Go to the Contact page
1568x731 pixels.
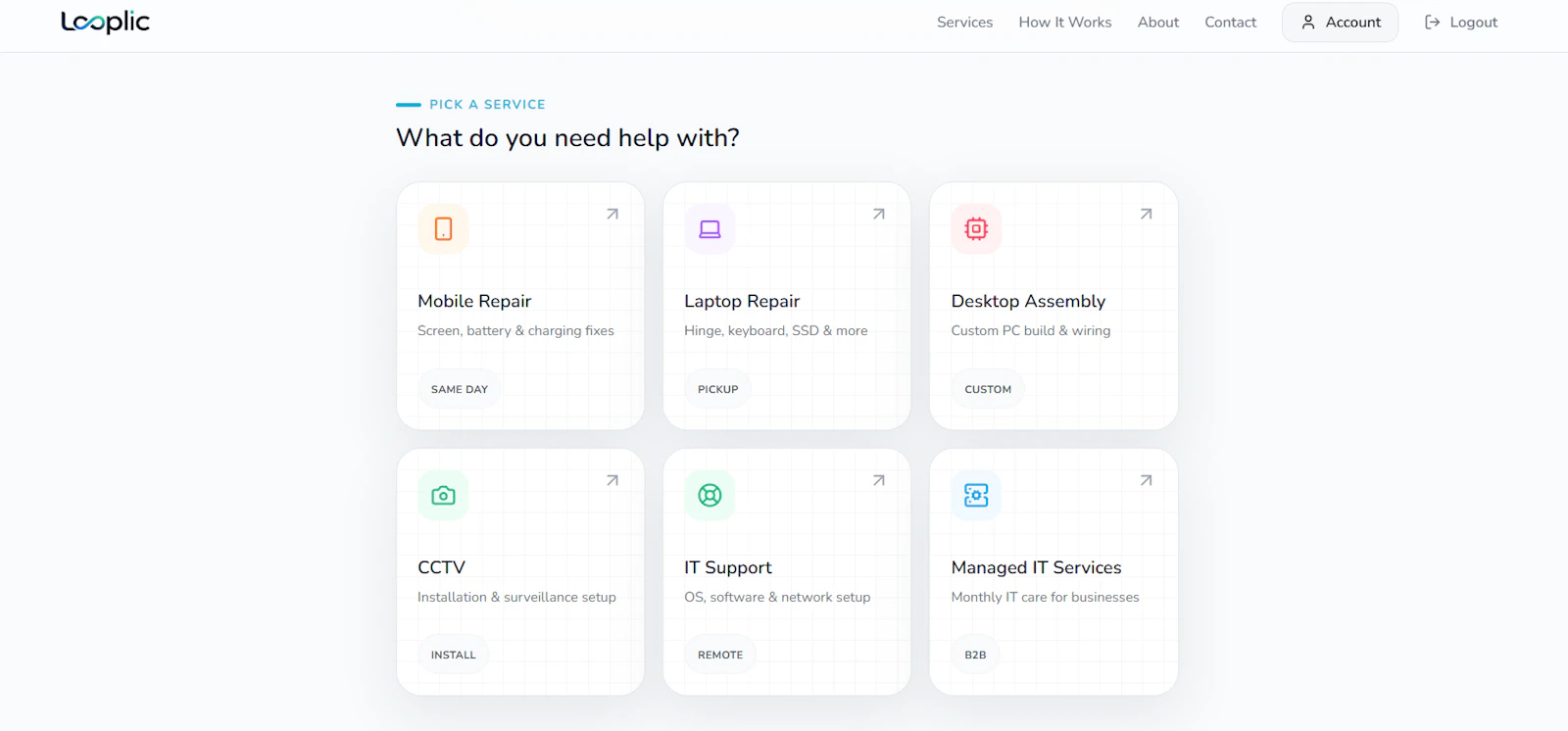coord(1230,22)
